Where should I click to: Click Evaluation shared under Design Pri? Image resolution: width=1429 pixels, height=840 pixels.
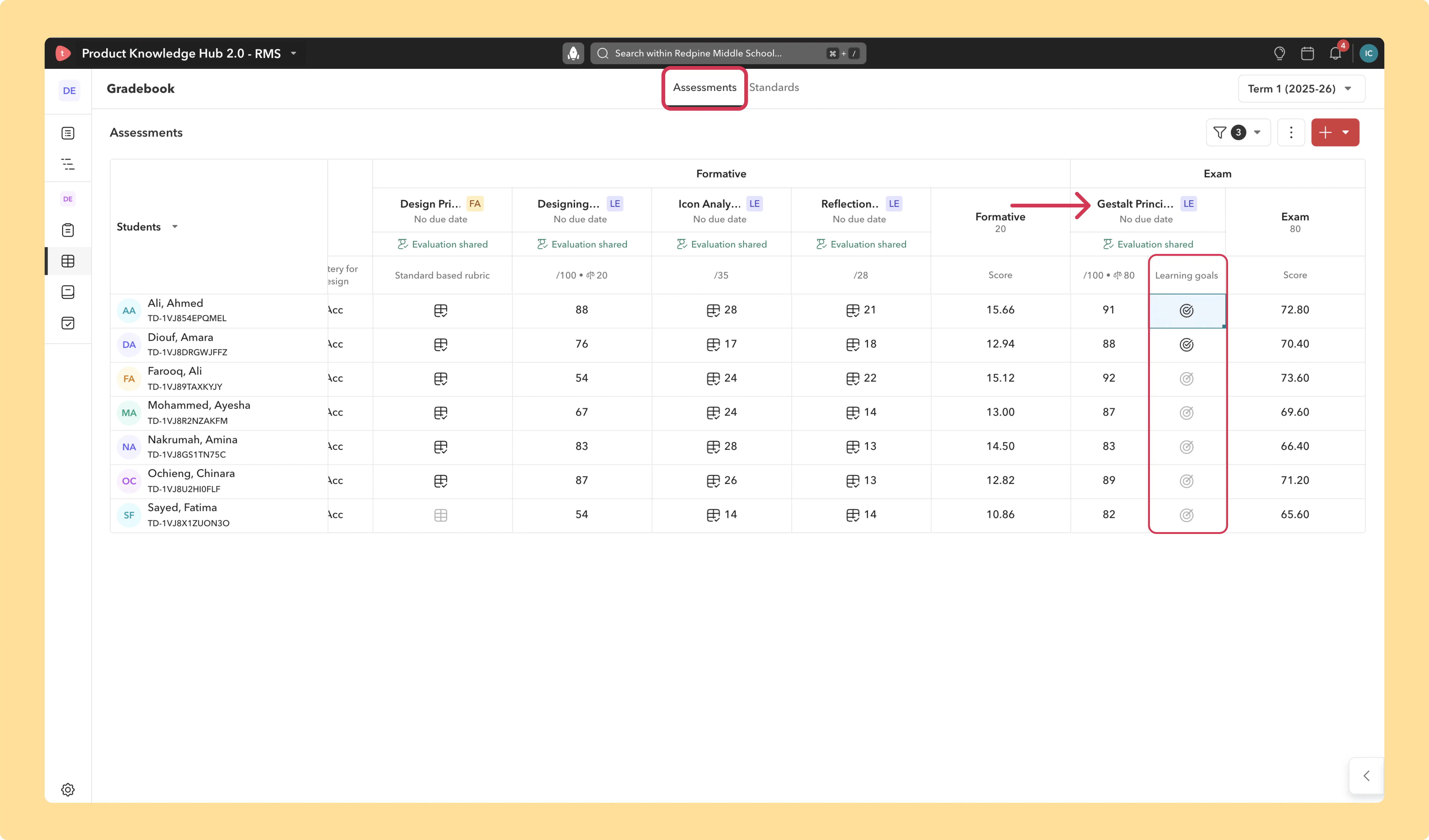pos(442,244)
